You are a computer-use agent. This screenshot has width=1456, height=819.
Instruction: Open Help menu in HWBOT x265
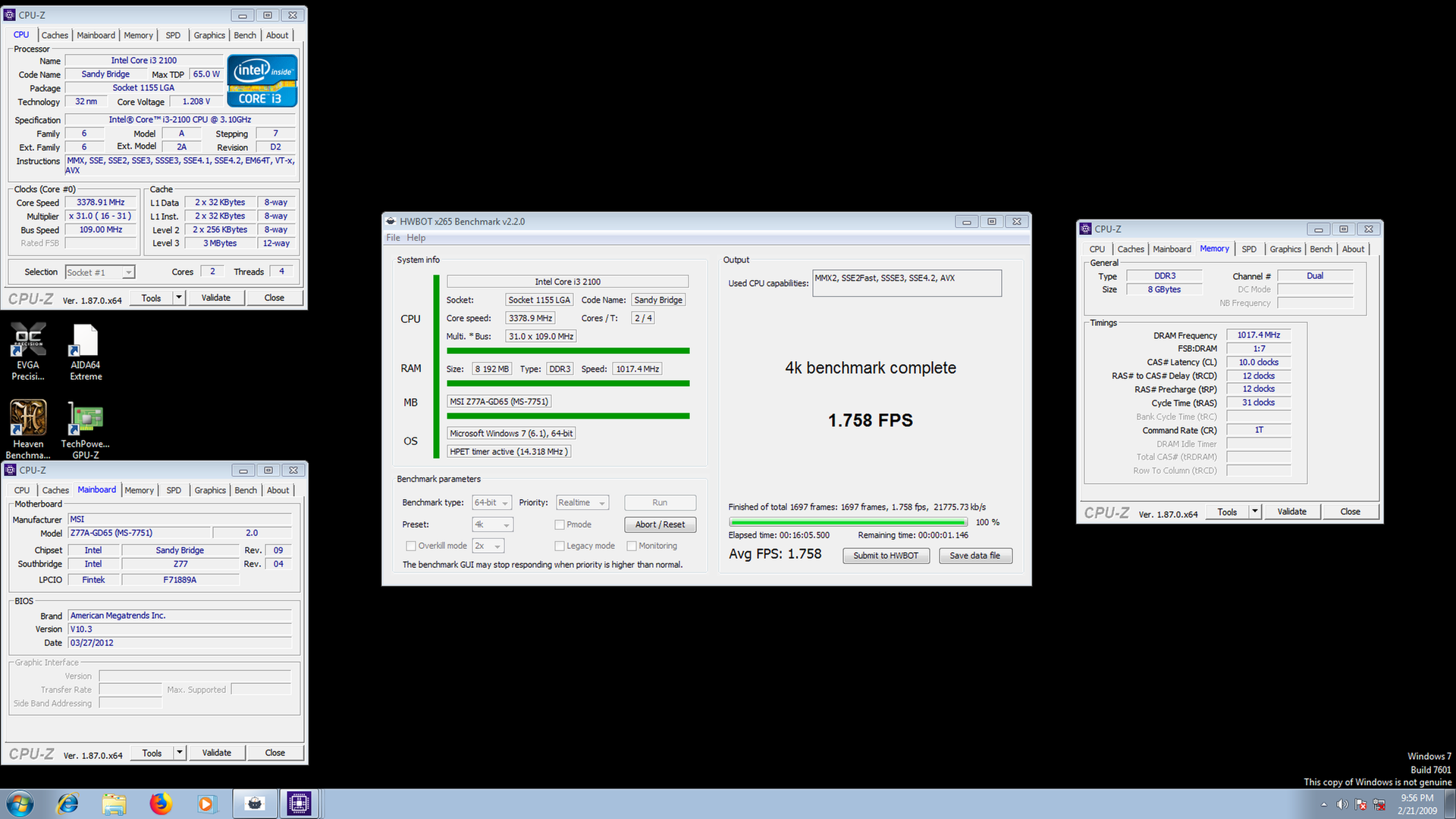tap(416, 238)
